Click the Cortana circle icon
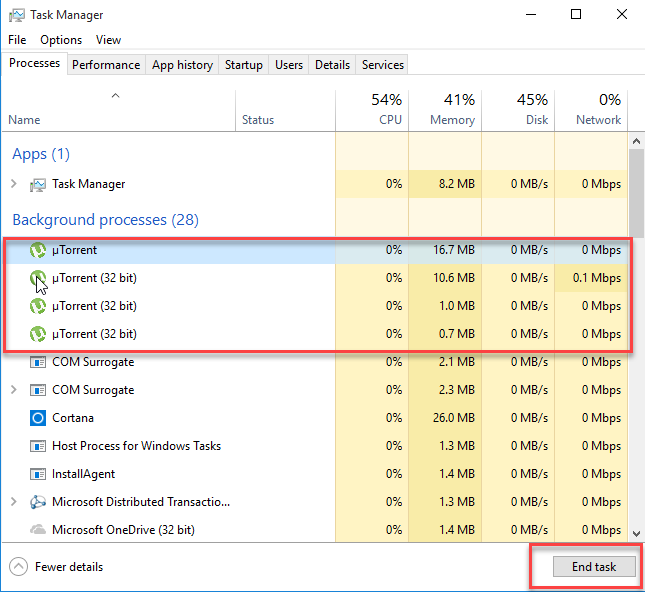Image resolution: width=645 pixels, height=592 pixels. tap(38, 418)
